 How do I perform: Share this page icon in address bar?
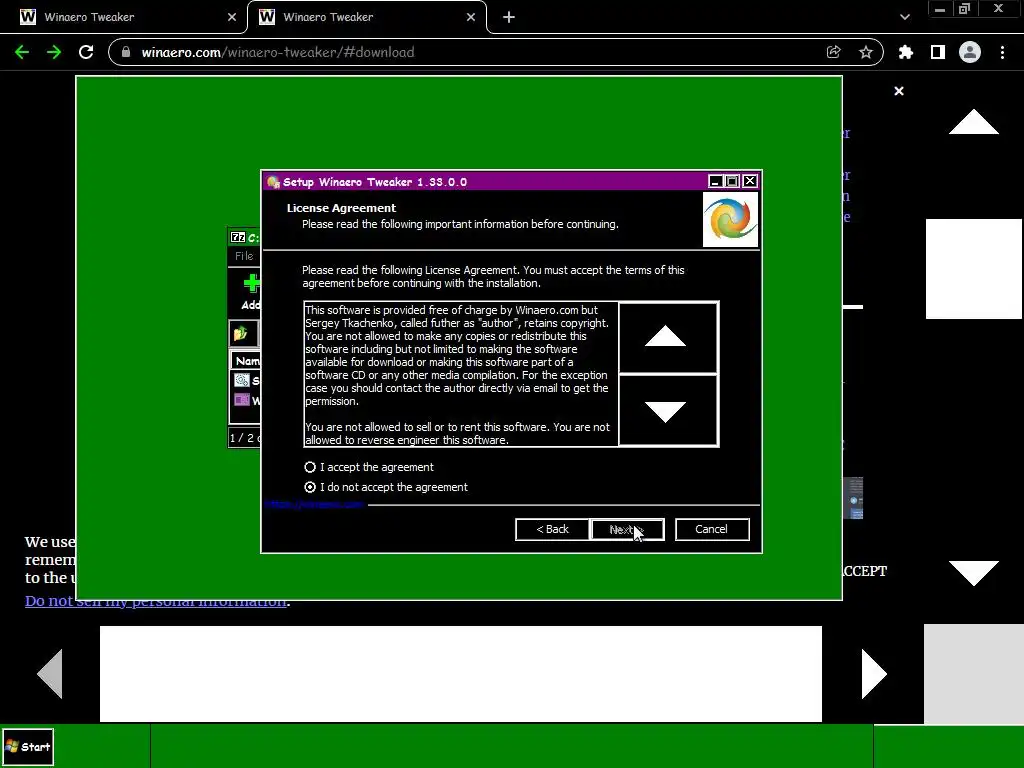[833, 52]
